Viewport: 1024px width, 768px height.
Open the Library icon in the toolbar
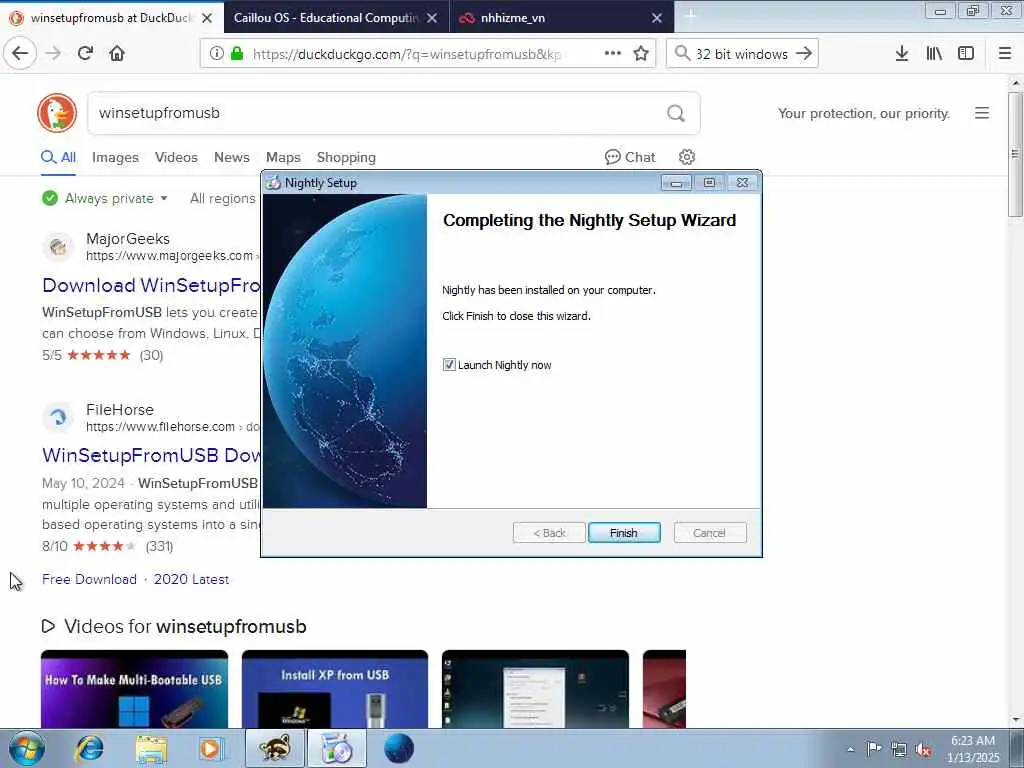pos(934,54)
